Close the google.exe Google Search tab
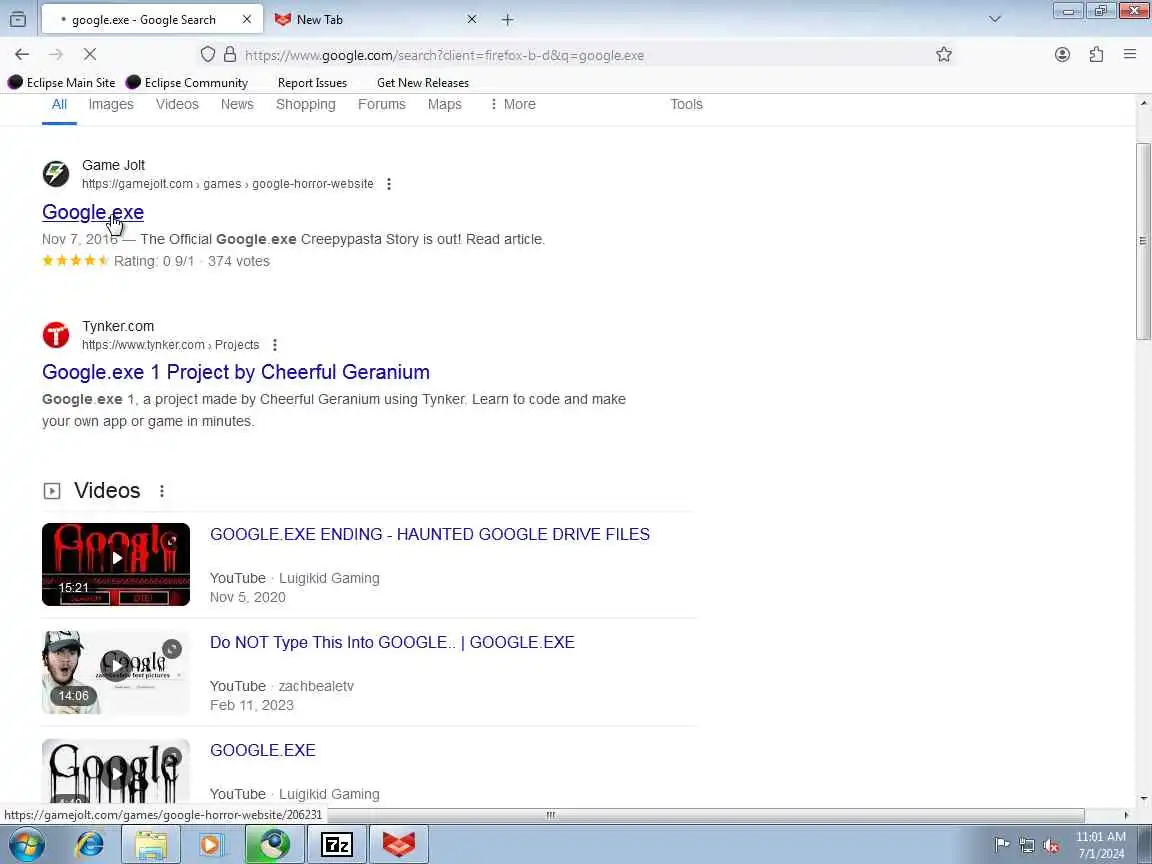1152x864 pixels. [x=247, y=19]
